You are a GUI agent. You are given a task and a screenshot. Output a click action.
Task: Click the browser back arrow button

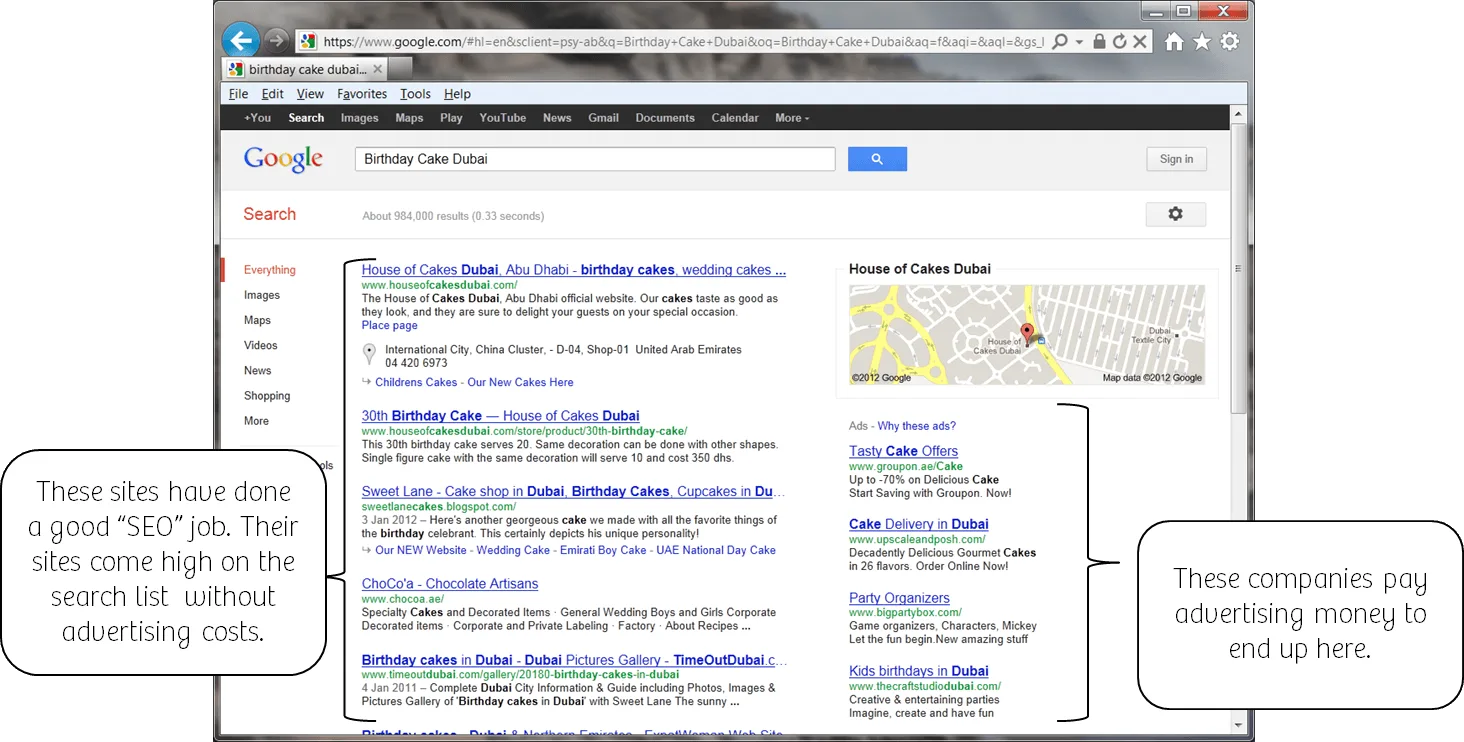pyautogui.click(x=240, y=41)
